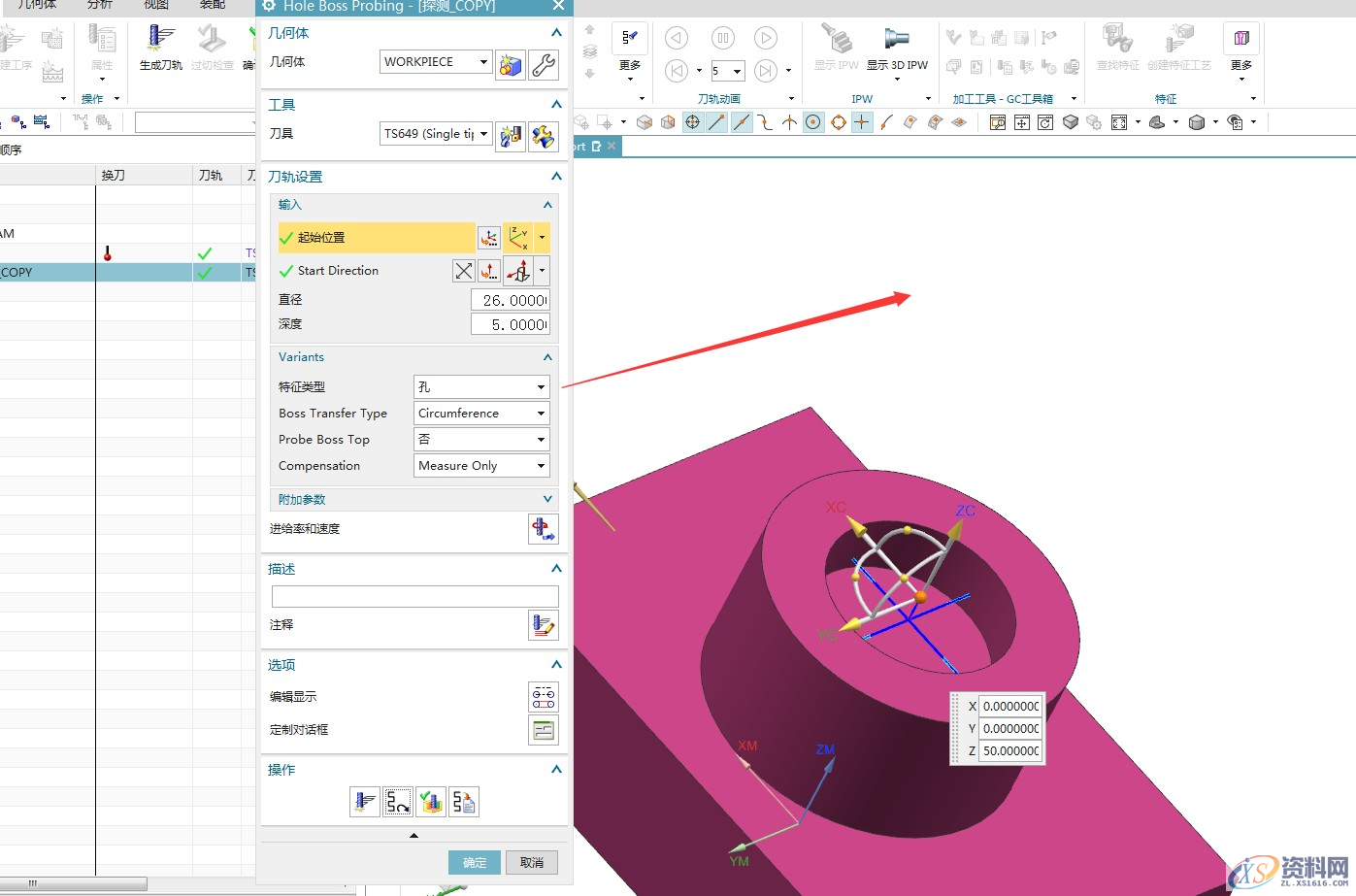This screenshot has width=1356, height=896.
Task: Click the reverse direction icon beside Start Direction
Action: [464, 271]
